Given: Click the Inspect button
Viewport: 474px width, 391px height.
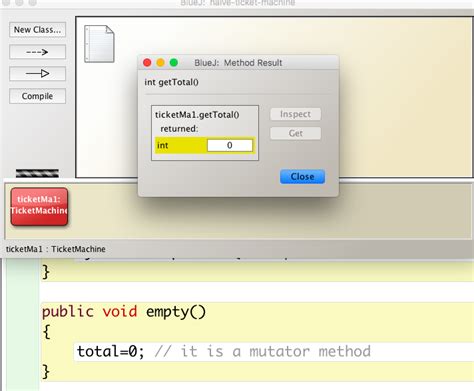Looking at the screenshot, I should point(295,114).
